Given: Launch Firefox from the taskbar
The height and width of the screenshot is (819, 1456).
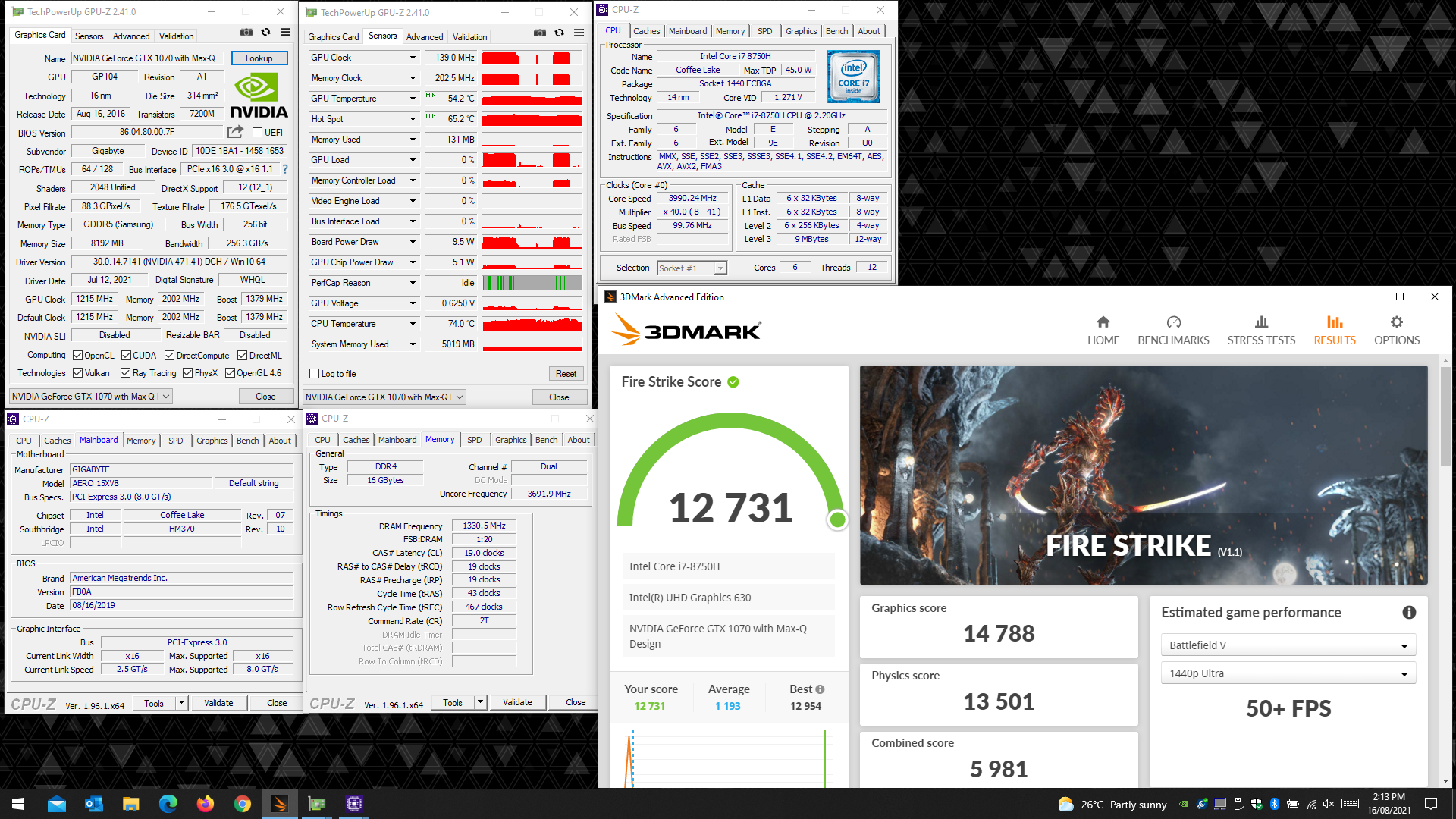Looking at the screenshot, I should [x=206, y=804].
